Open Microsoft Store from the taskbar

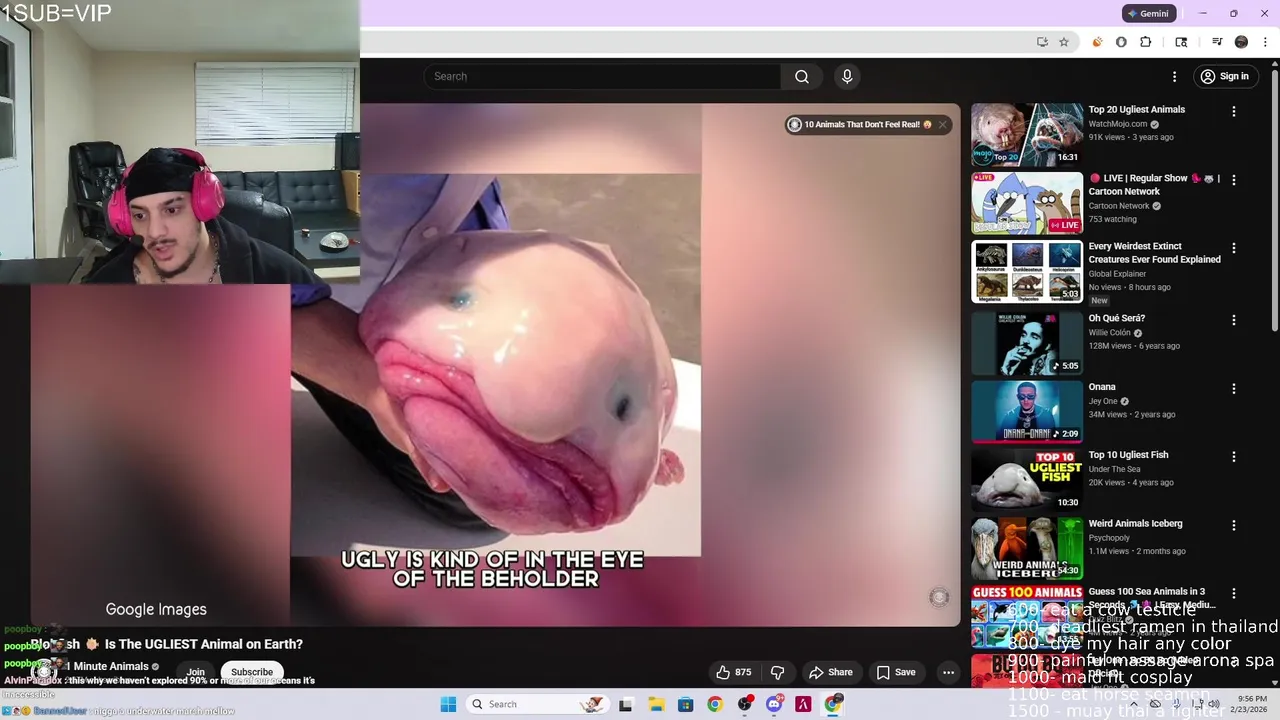pos(685,704)
